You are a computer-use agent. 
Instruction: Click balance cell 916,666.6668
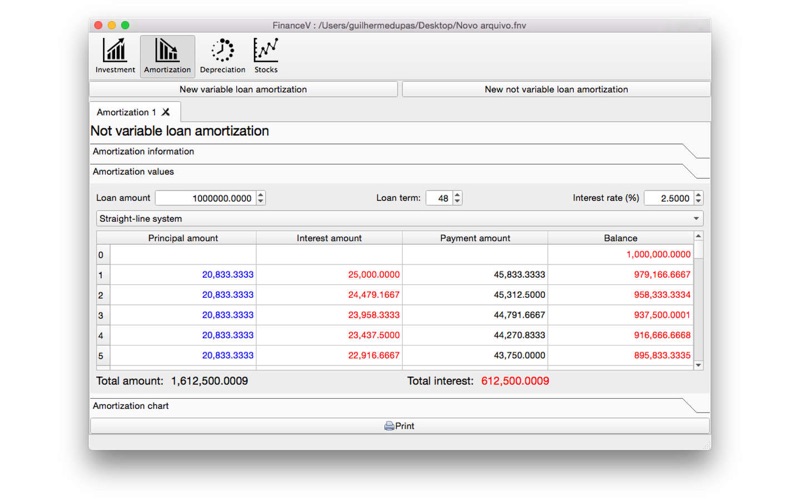[620, 336]
